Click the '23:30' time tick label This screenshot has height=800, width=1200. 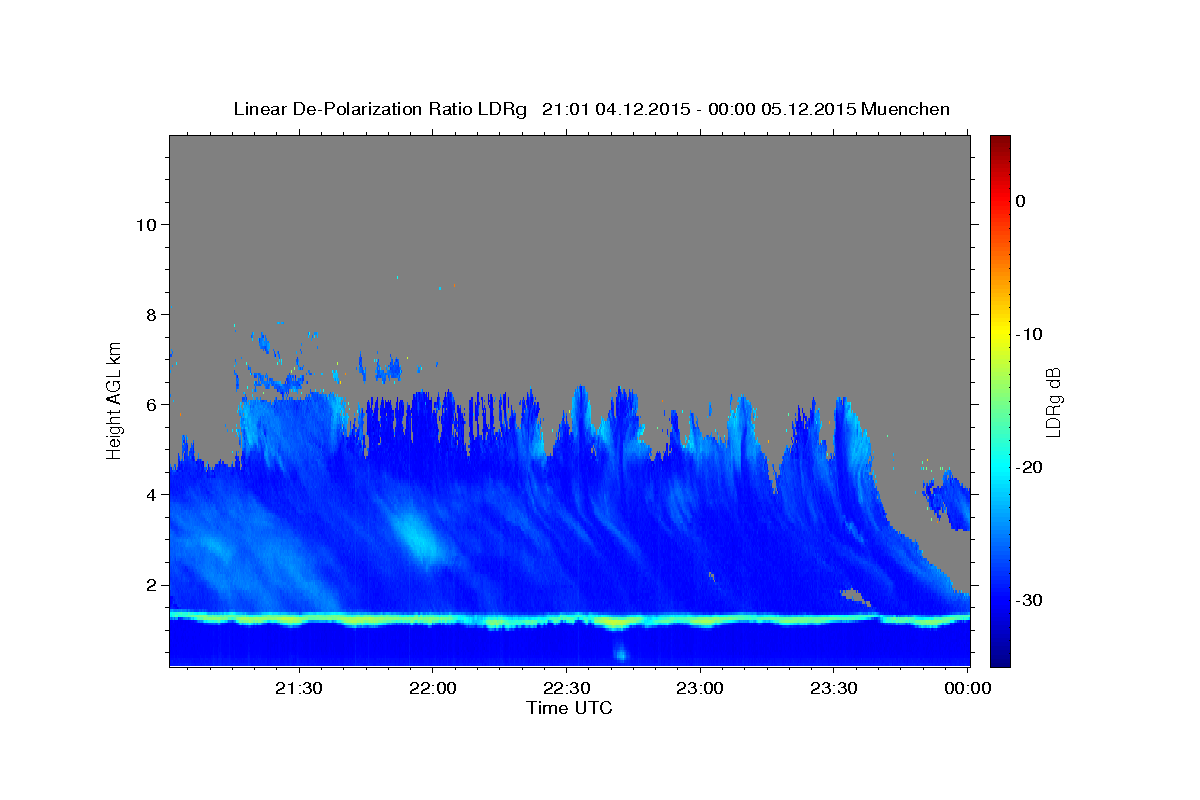tap(833, 689)
